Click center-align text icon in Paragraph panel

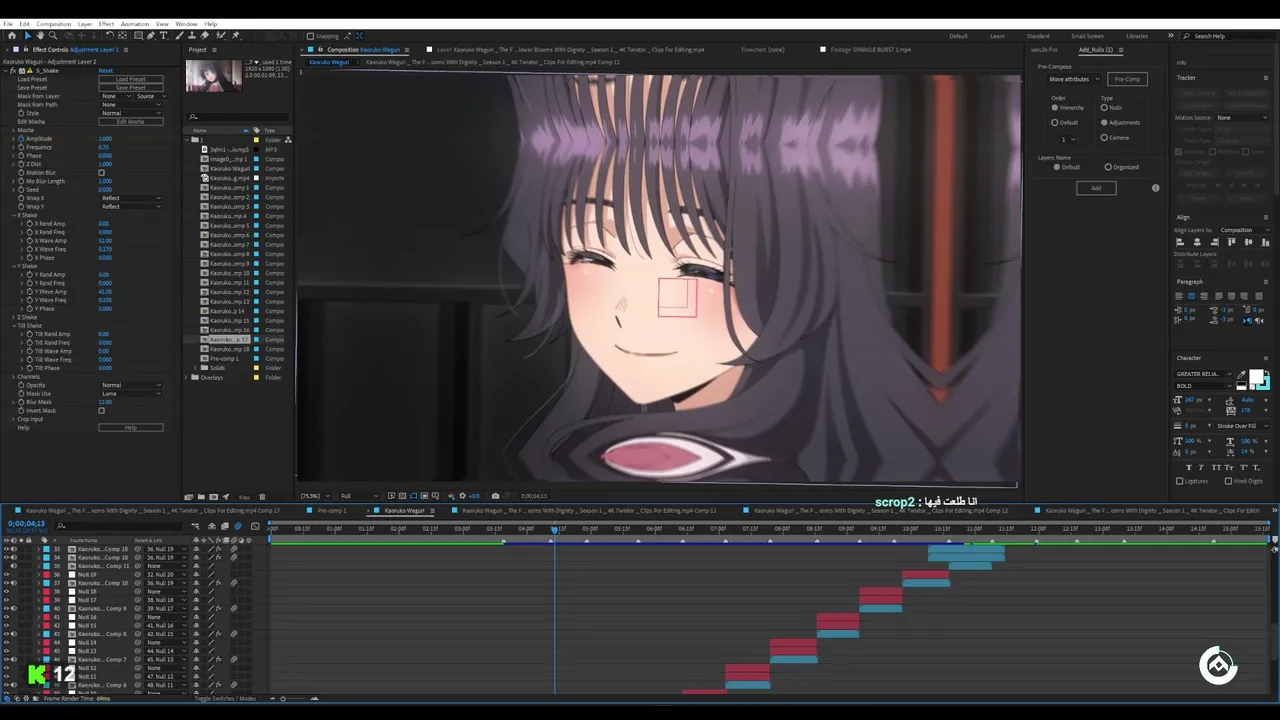[1190, 296]
